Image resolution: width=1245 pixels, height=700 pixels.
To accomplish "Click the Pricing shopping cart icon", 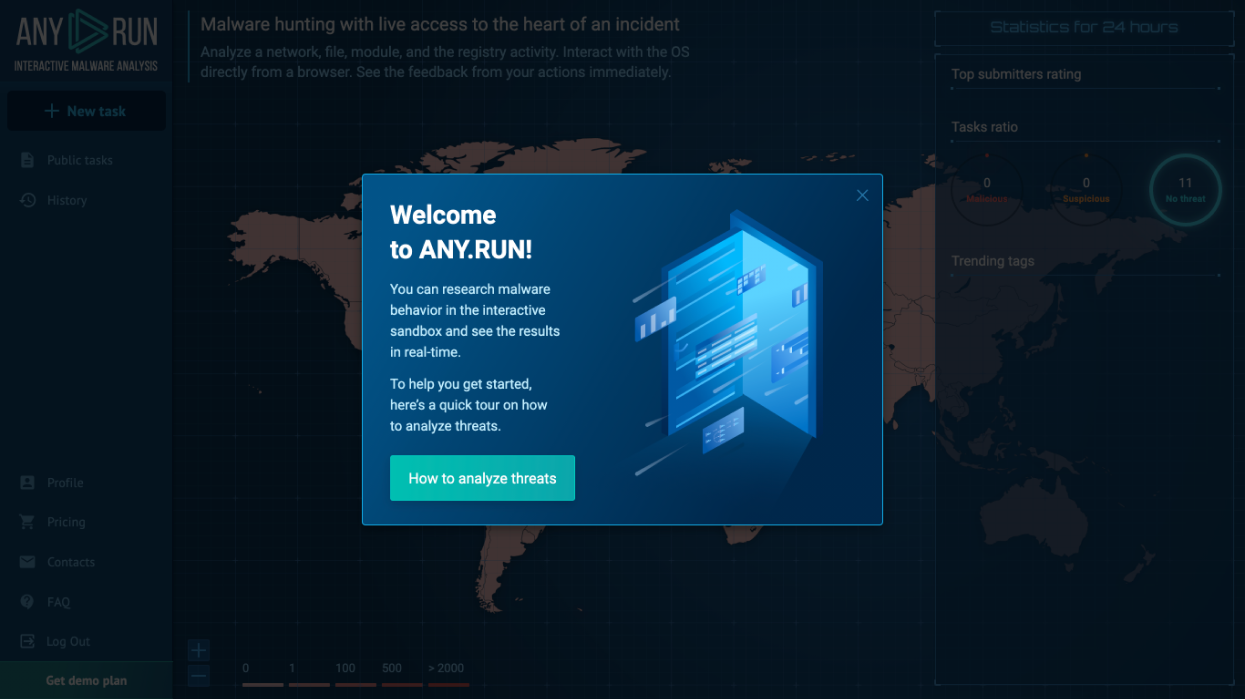I will (28, 522).
